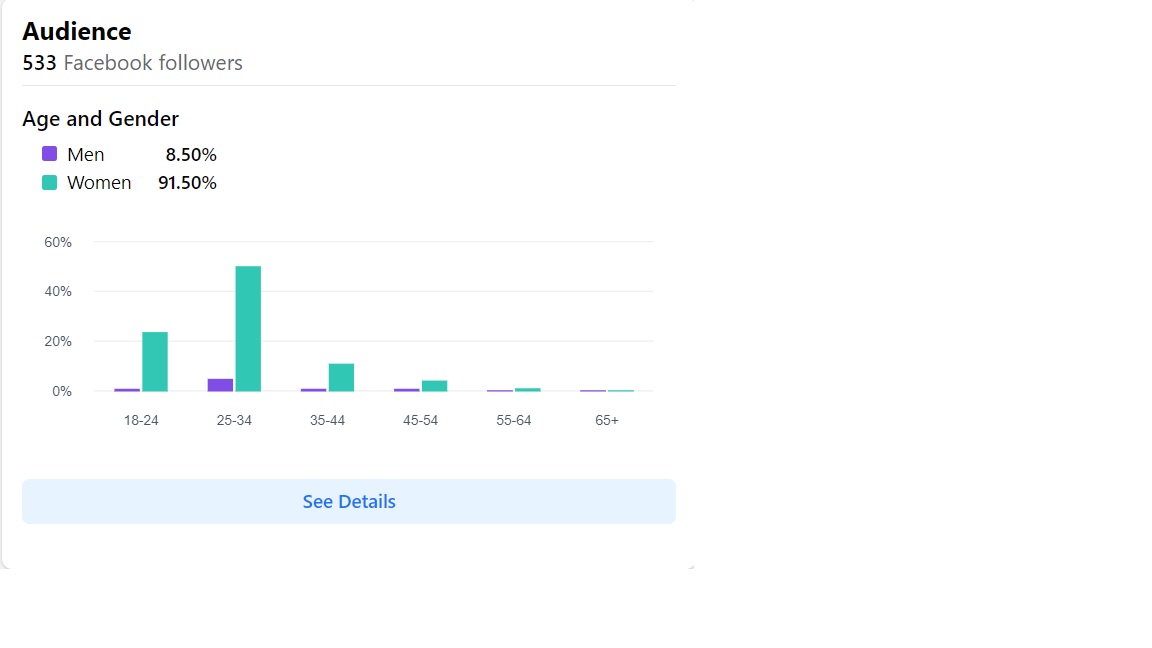Select the Women 25-34 tallest bar
Image resolution: width=1152 pixels, height=648 pixels.
click(248, 328)
